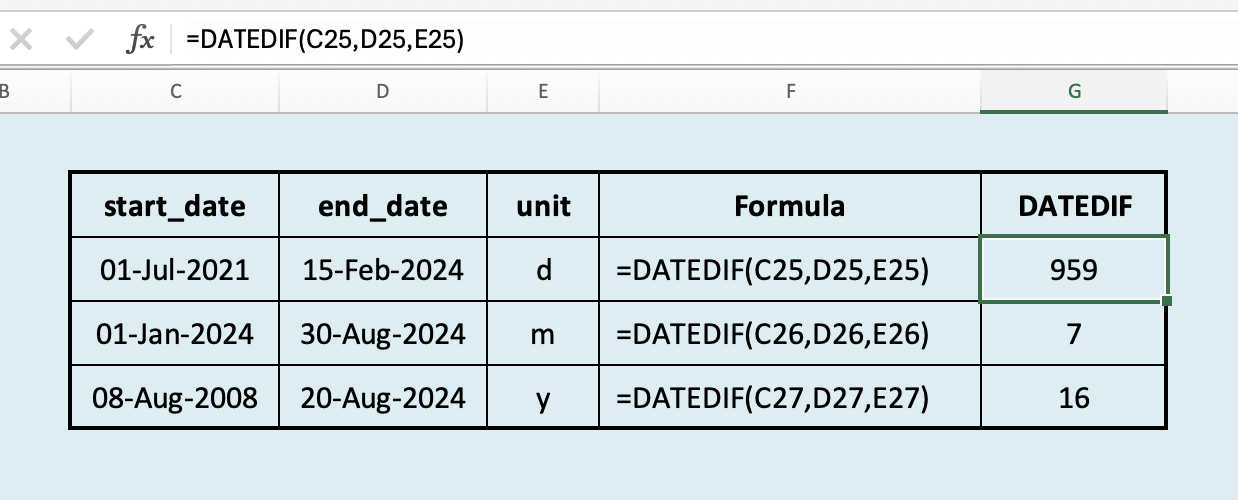Select cell with 30-Aug-2024
The image size is (1238, 500).
[383, 333]
